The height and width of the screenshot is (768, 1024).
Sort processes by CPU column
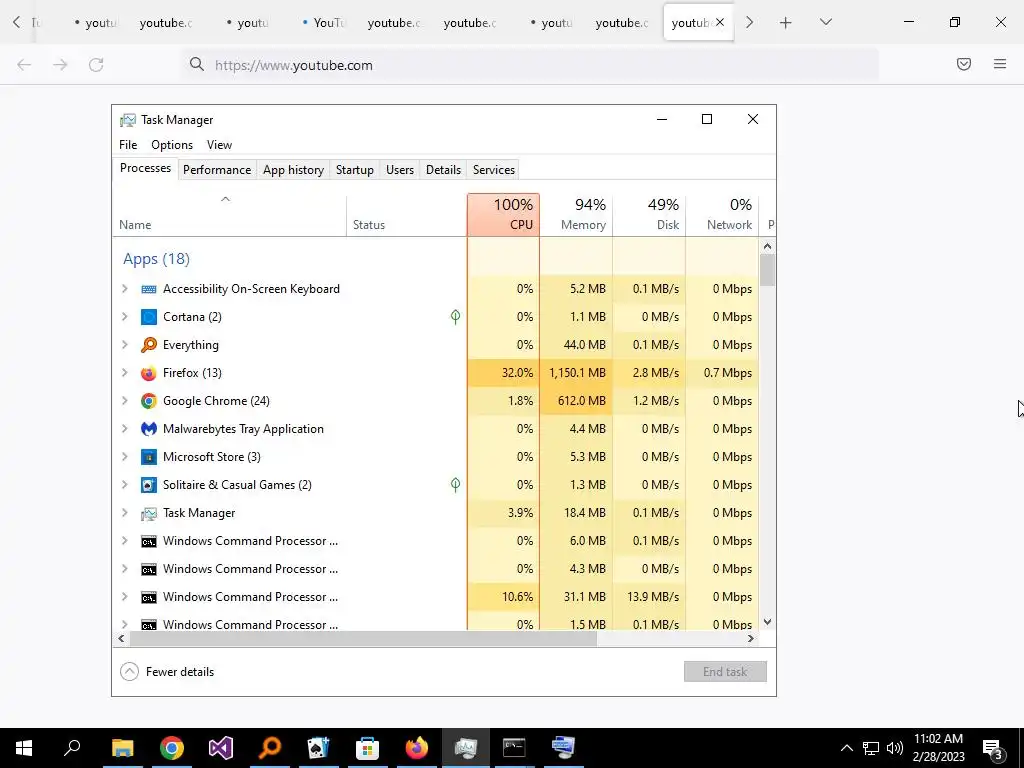(x=504, y=214)
